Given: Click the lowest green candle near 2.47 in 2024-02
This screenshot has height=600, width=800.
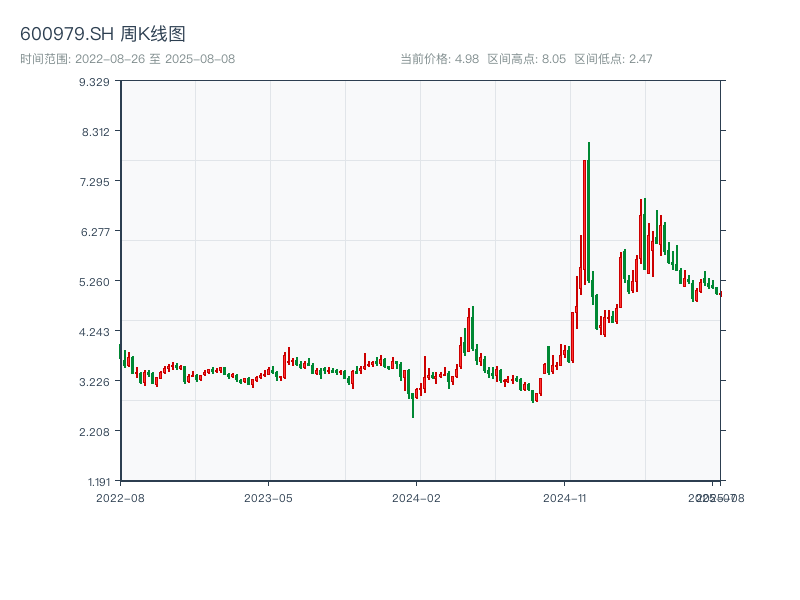Looking at the screenshot, I should coord(413,406).
